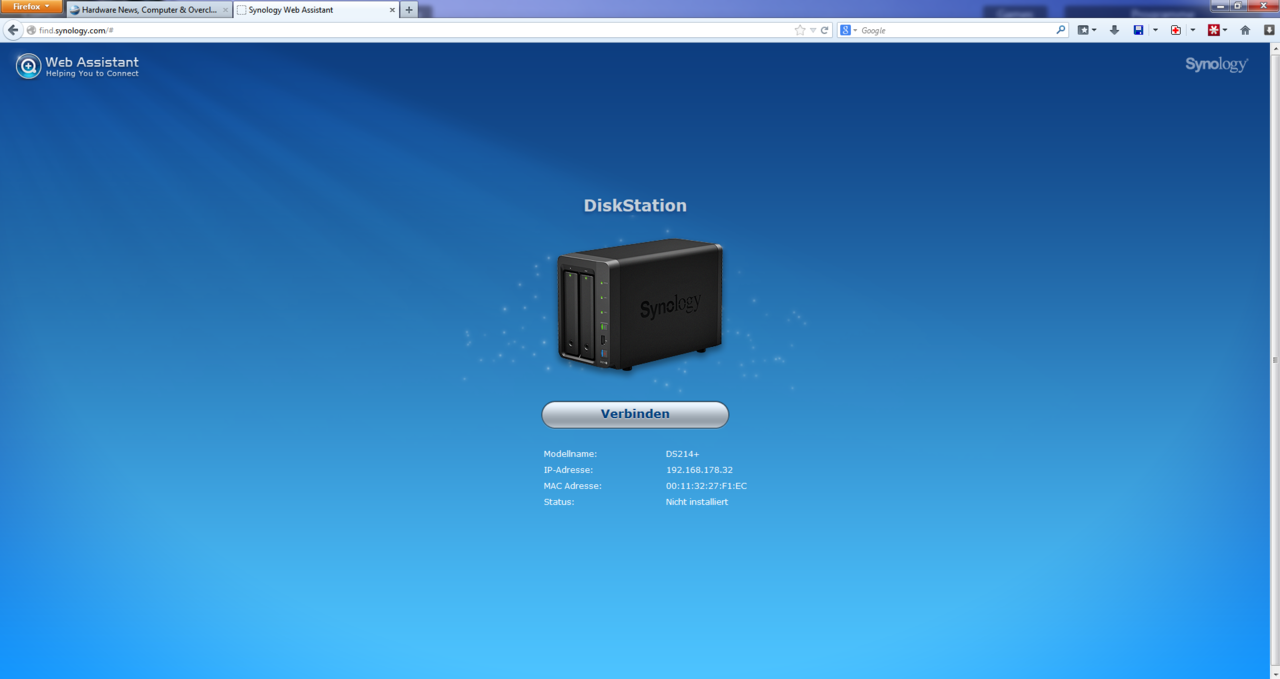Click the blue floppy disk save icon
The width and height of the screenshot is (1280, 679).
coord(1138,31)
